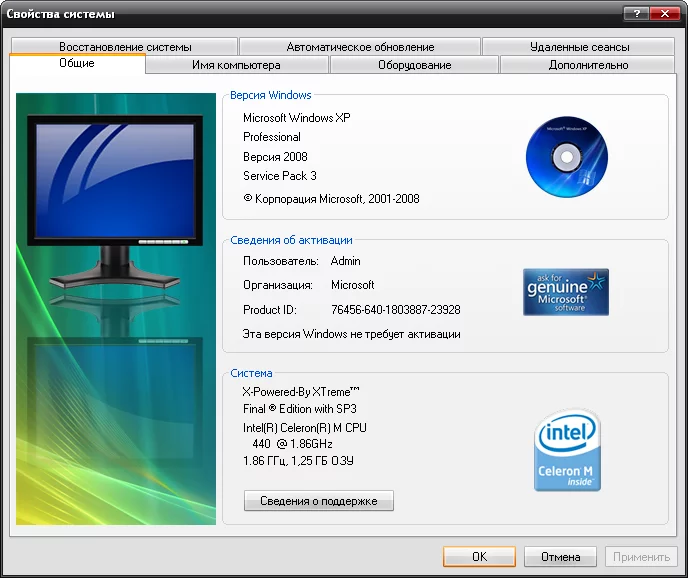Click the help question mark button in title bar

click(x=636, y=14)
